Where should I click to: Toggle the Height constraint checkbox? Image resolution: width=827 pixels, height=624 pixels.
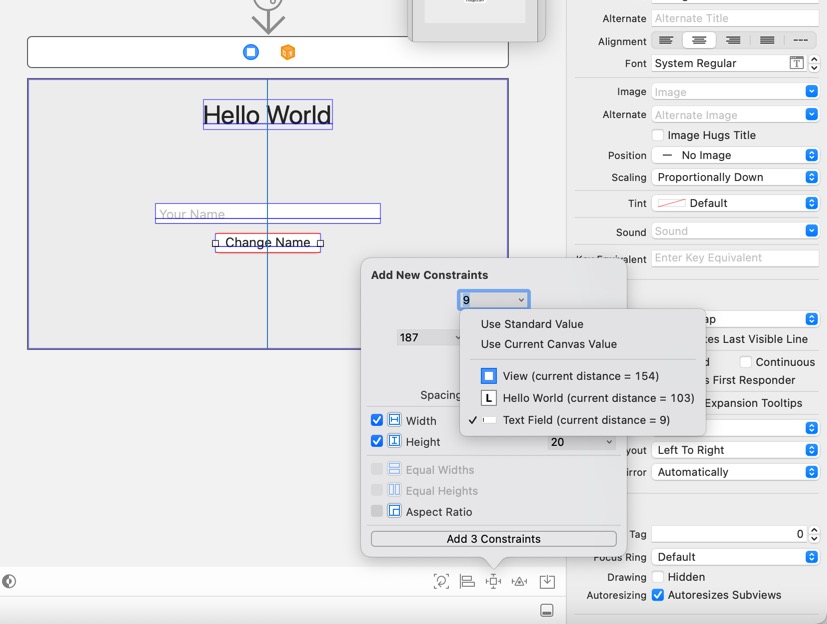pyautogui.click(x=377, y=441)
